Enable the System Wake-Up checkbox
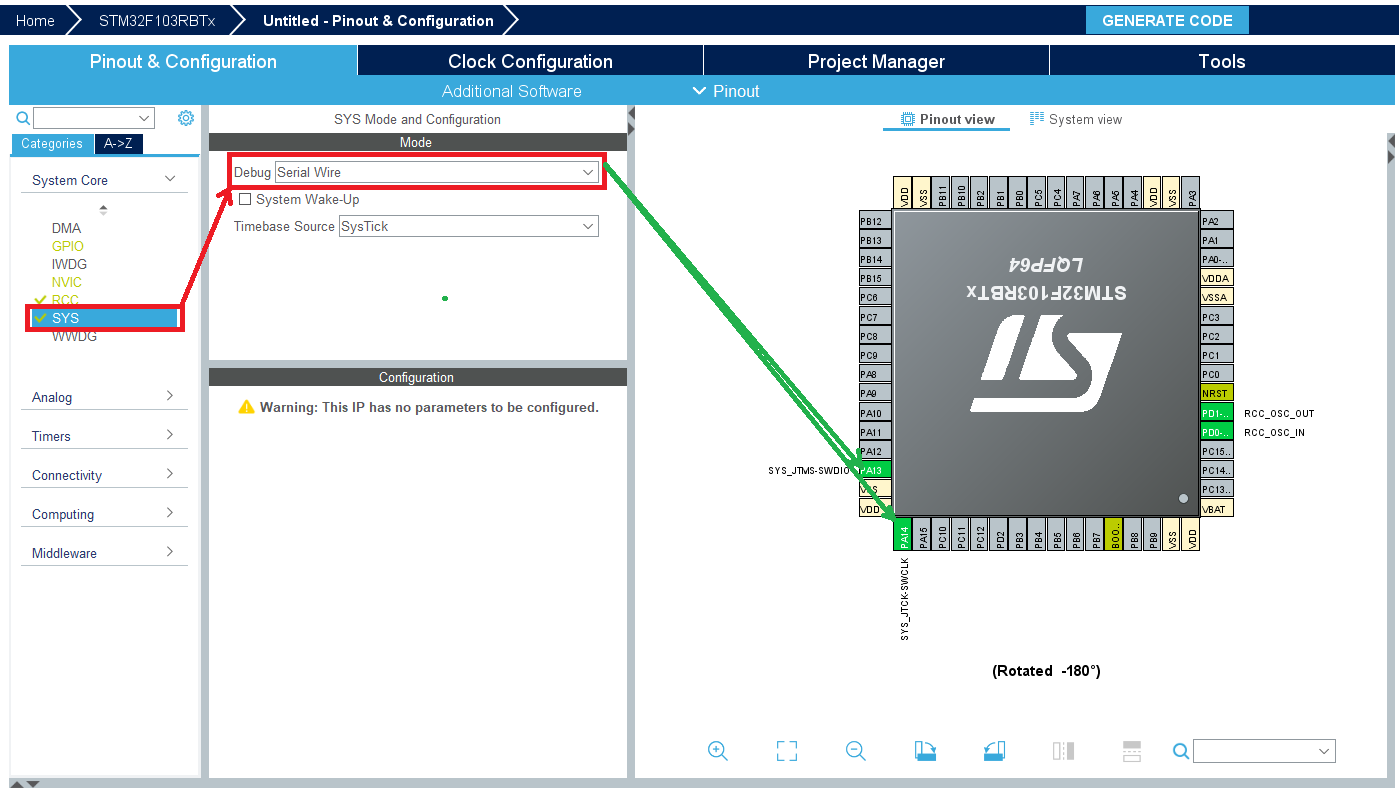 [245, 199]
